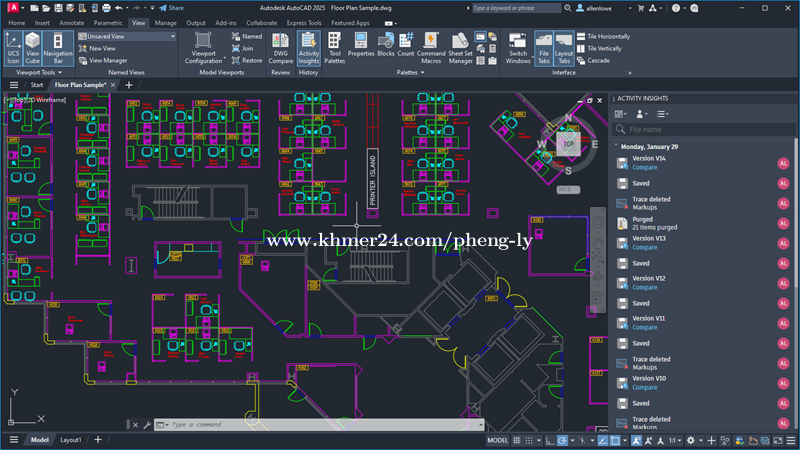Click Compare under Version V14
800x450 pixels.
645,168
